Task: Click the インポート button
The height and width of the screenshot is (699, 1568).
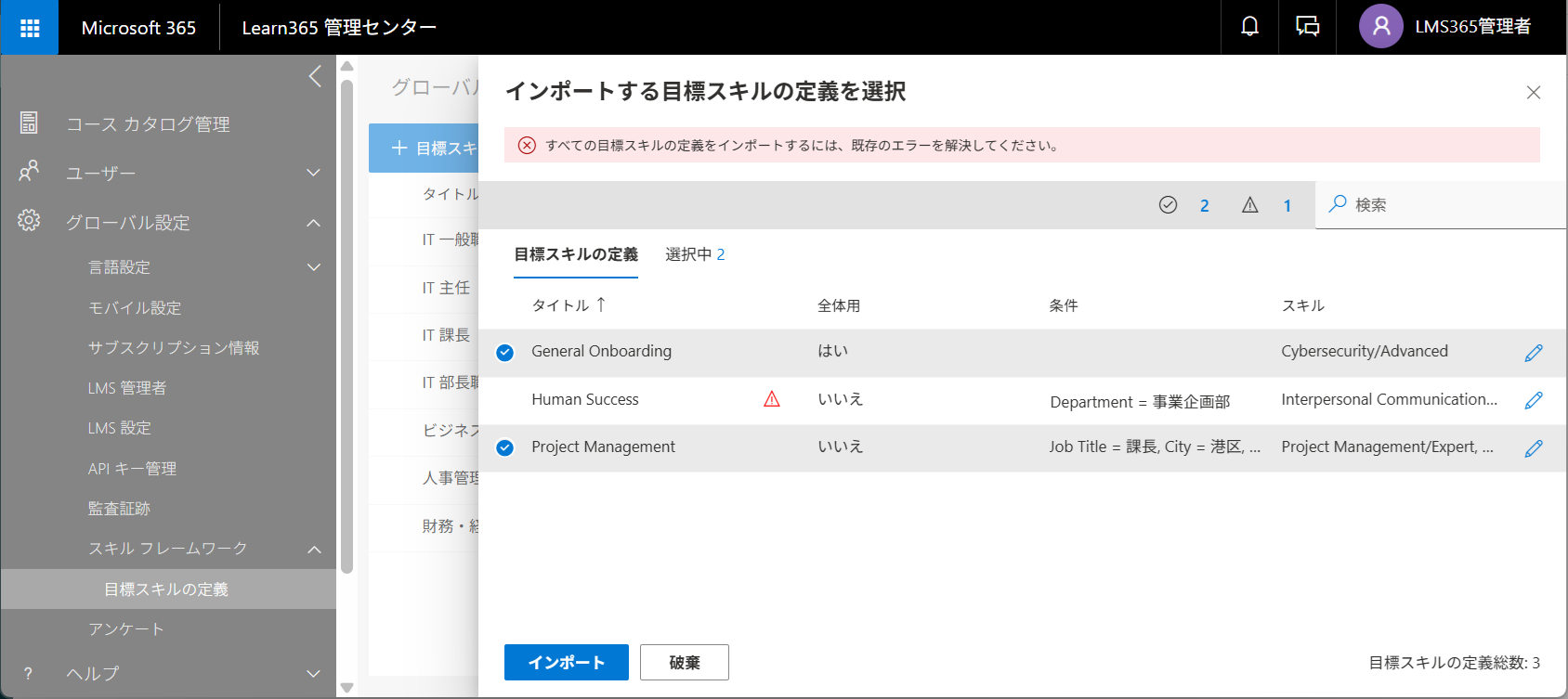Action: [567, 662]
